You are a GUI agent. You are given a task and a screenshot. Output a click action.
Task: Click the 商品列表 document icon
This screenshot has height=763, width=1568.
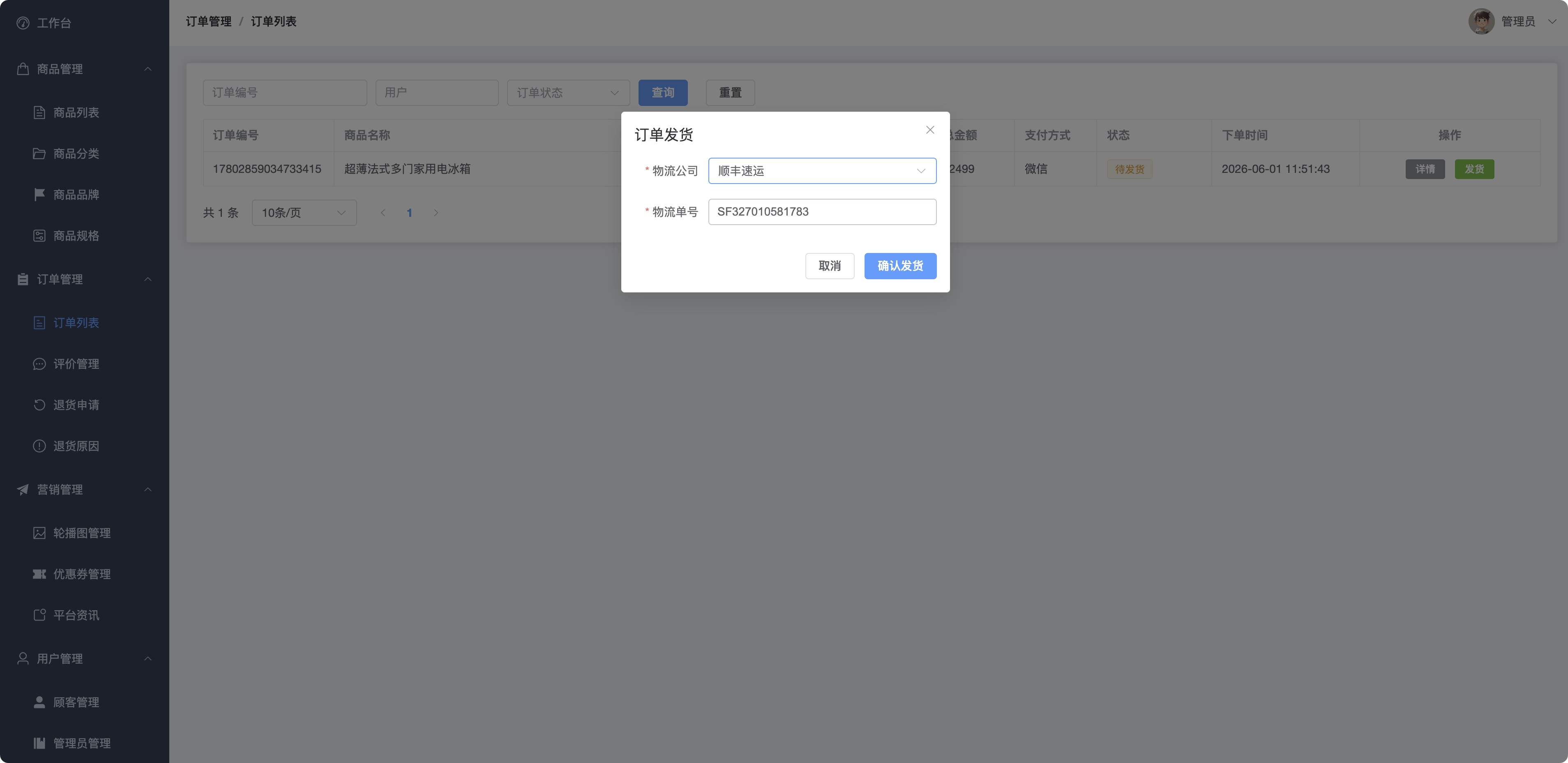coord(39,113)
